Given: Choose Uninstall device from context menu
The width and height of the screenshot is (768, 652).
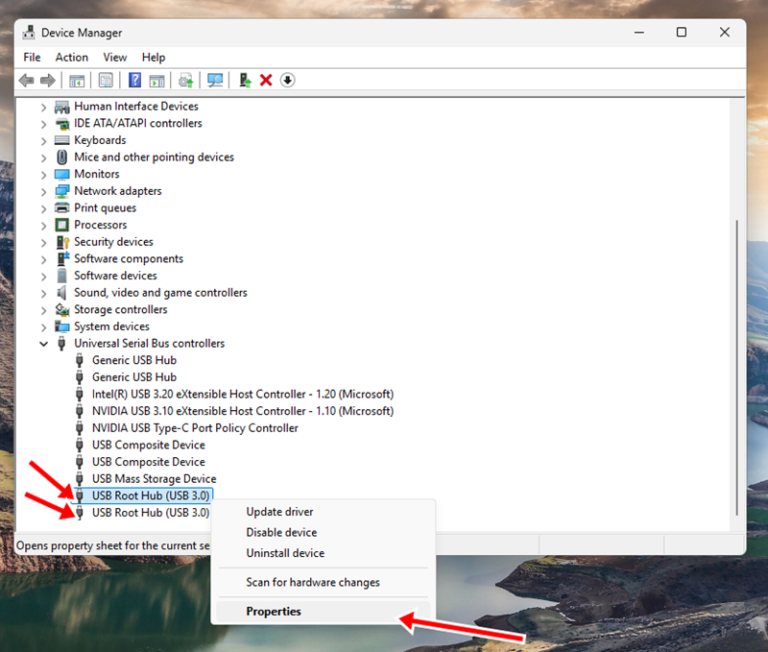Looking at the screenshot, I should click(x=323, y=553).
